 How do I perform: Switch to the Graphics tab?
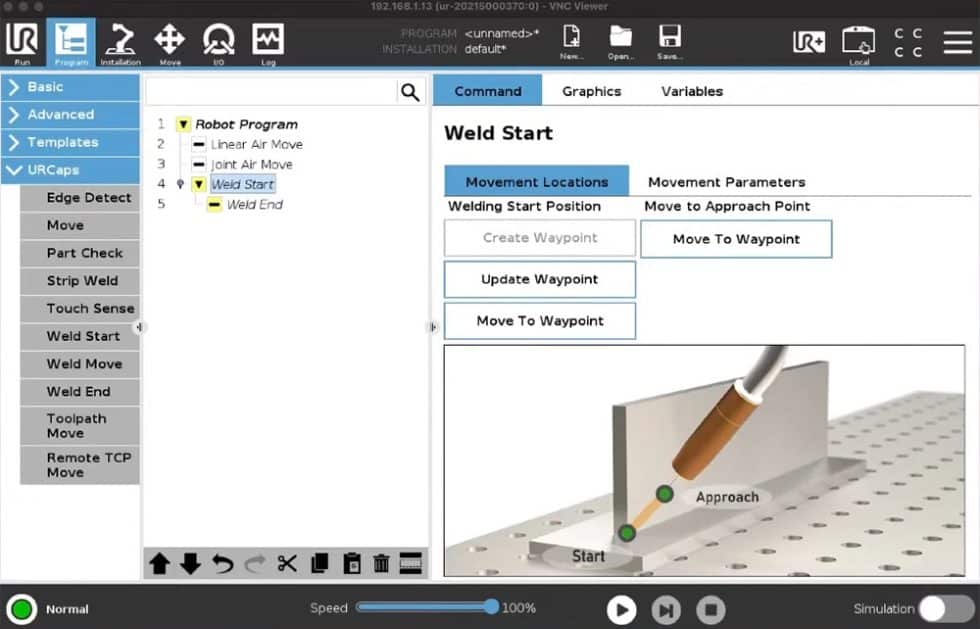click(x=591, y=91)
